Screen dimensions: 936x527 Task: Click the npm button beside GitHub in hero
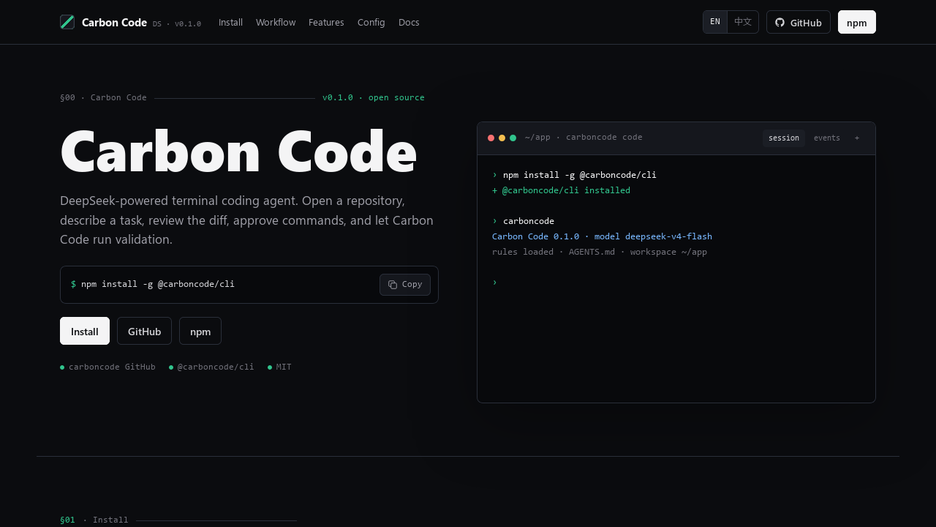pos(200,331)
